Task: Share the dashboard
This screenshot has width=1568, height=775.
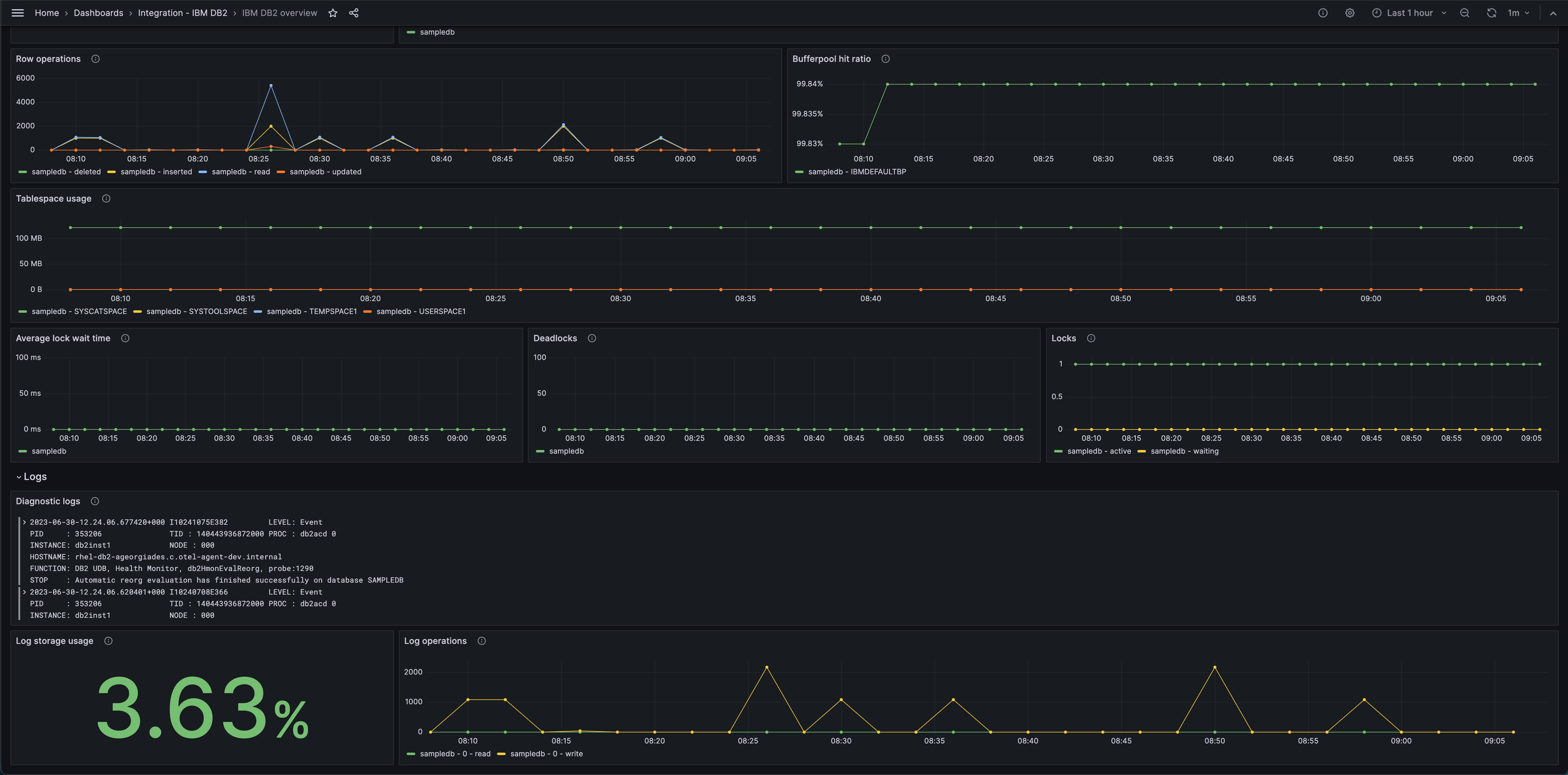Action: coord(354,12)
